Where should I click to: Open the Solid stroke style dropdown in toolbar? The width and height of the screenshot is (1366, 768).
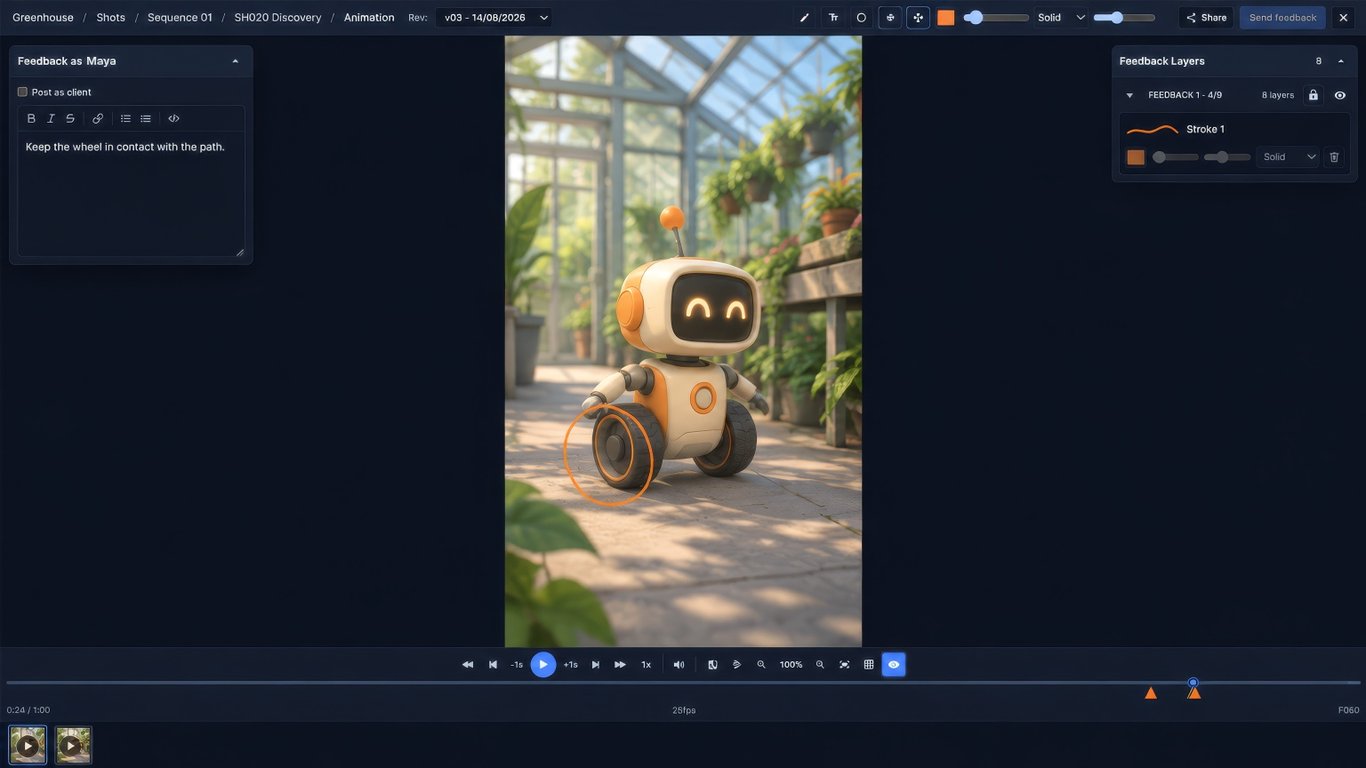pyautogui.click(x=1061, y=17)
